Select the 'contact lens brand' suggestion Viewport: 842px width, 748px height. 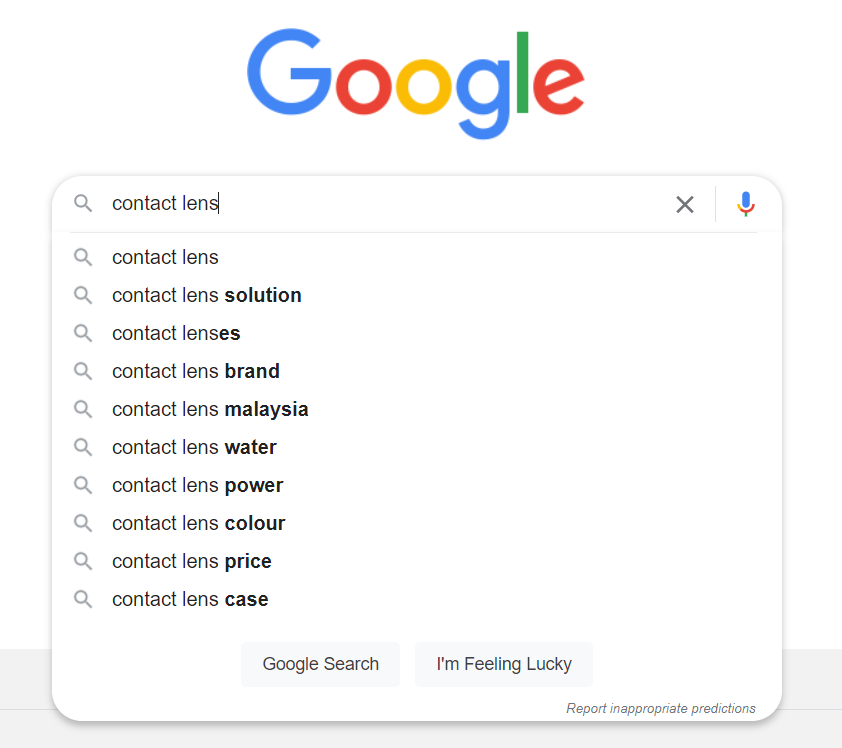196,371
